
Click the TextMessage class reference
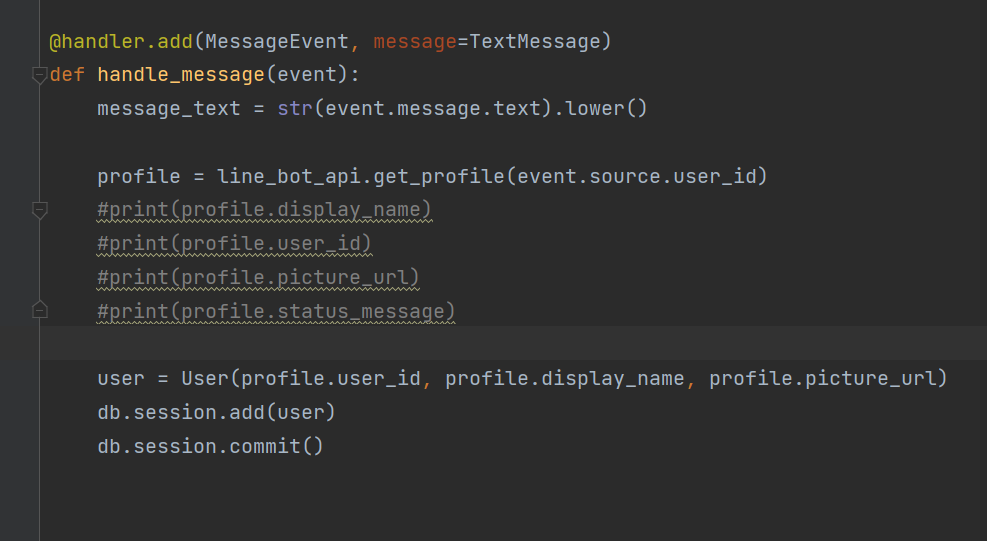(535, 42)
